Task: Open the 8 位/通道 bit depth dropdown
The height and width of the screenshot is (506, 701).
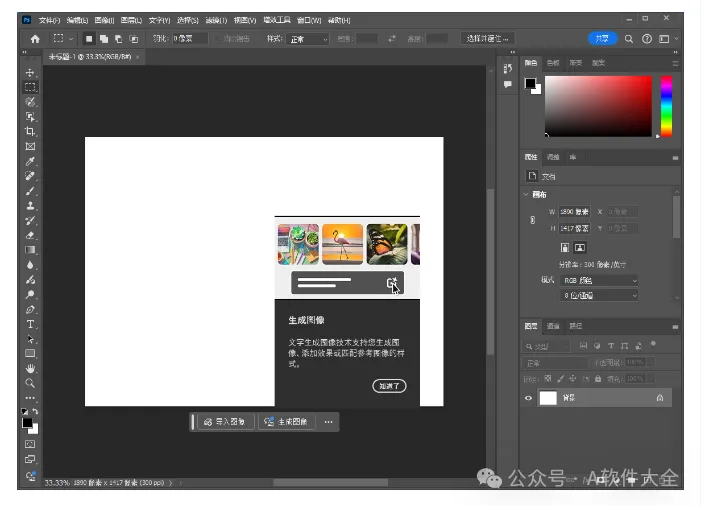Action: [599, 295]
